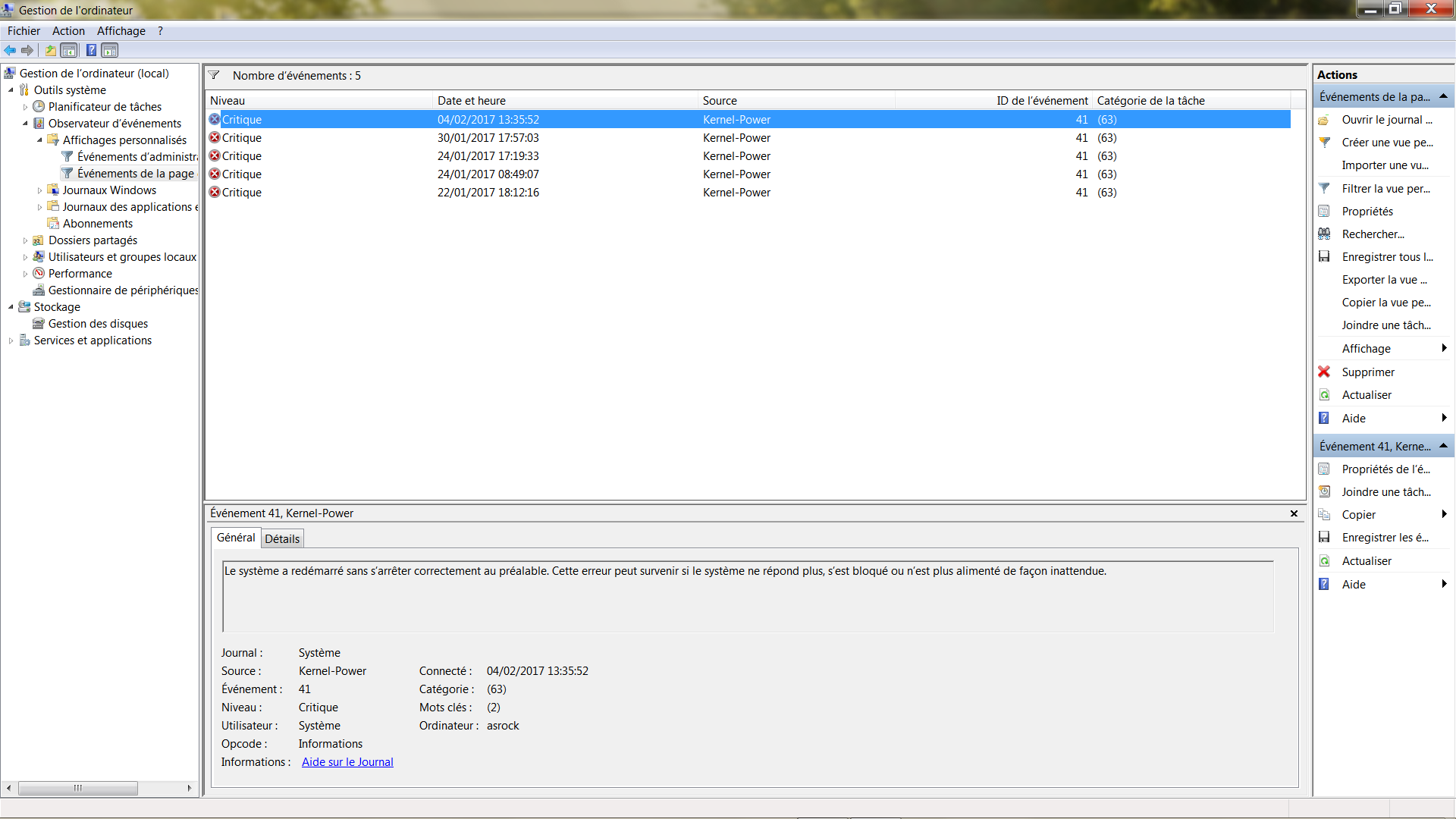1456x819 pixels.
Task: Click the floppy icon for Enregistrer tous
Action: coord(1324,257)
